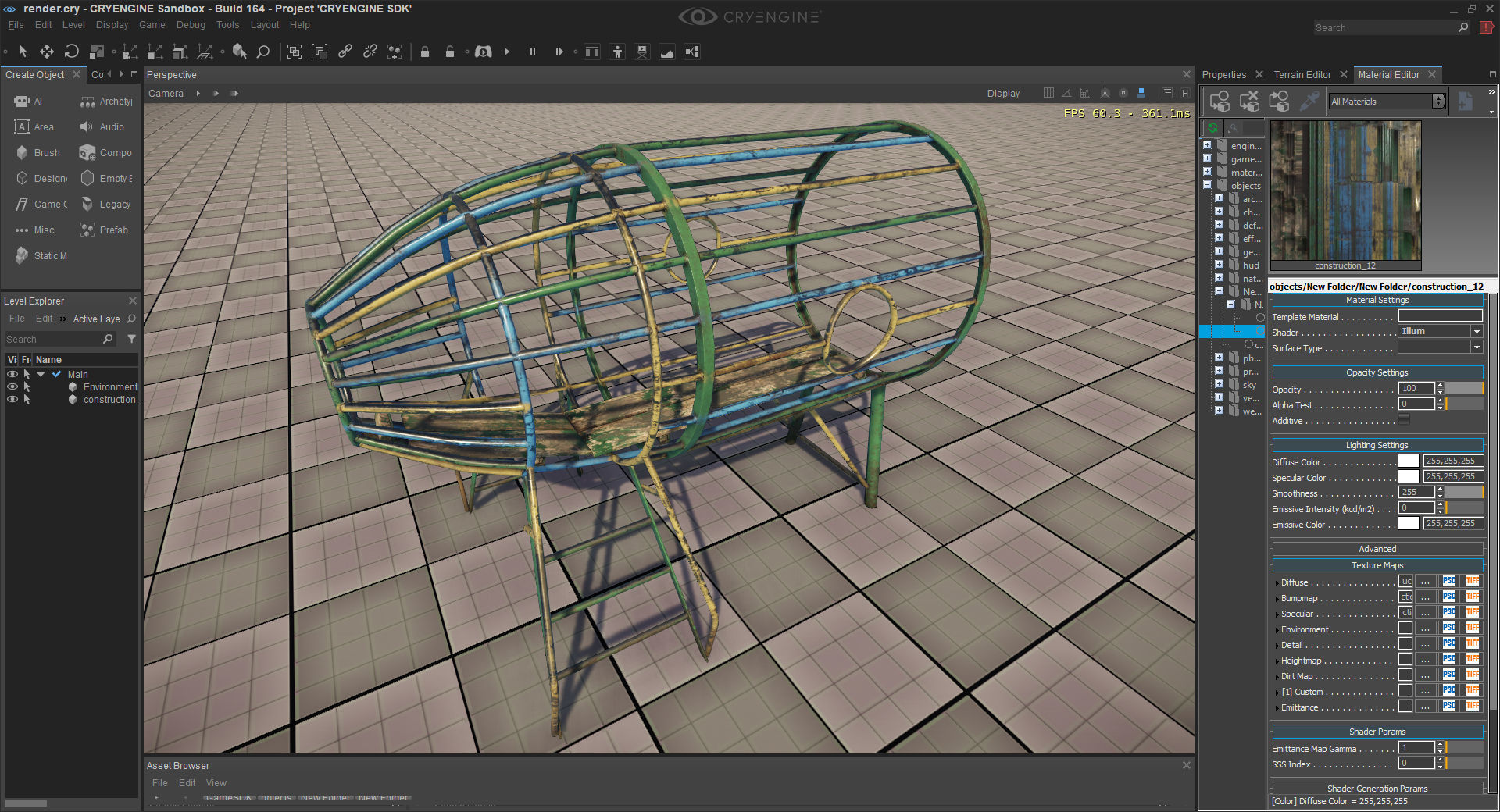Choose the AI object type in Create Object
The height and width of the screenshot is (812, 1500).
pos(29,101)
